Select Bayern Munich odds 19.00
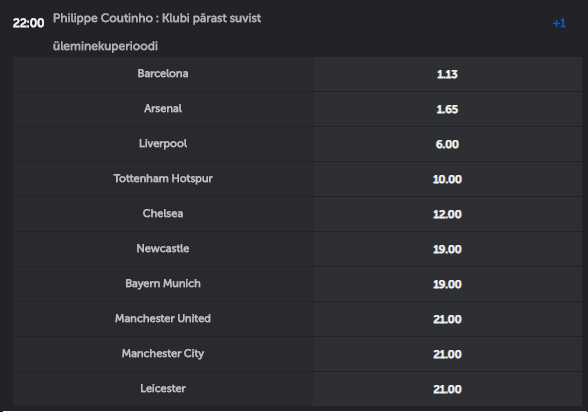Image resolution: width=588 pixels, height=412 pixels. point(447,284)
